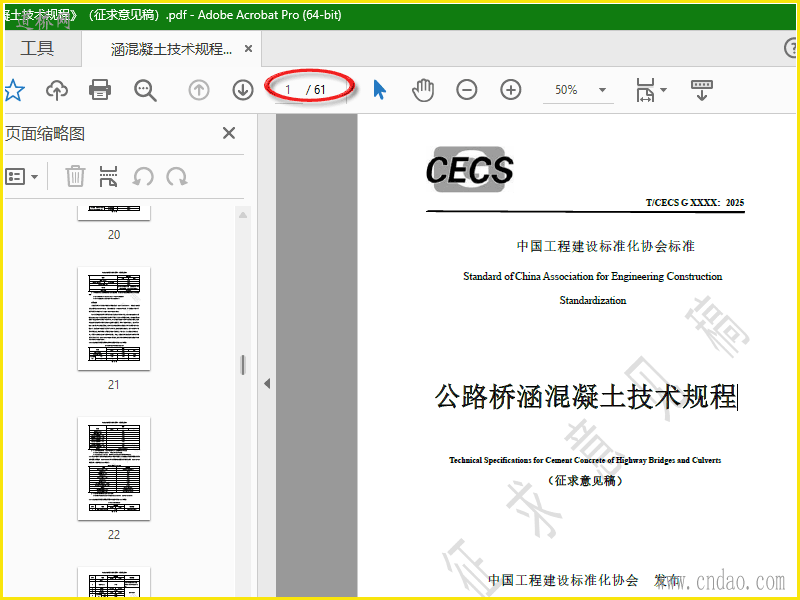
Task: Click the title 公路桥涵混凝土技术规程
Action: tap(585, 396)
